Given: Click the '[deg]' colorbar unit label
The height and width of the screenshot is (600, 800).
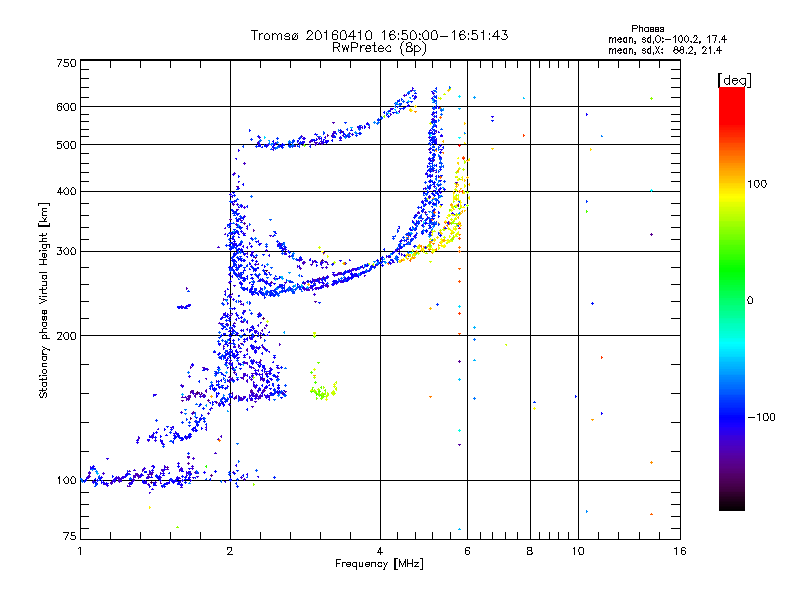Looking at the screenshot, I should tap(734, 81).
